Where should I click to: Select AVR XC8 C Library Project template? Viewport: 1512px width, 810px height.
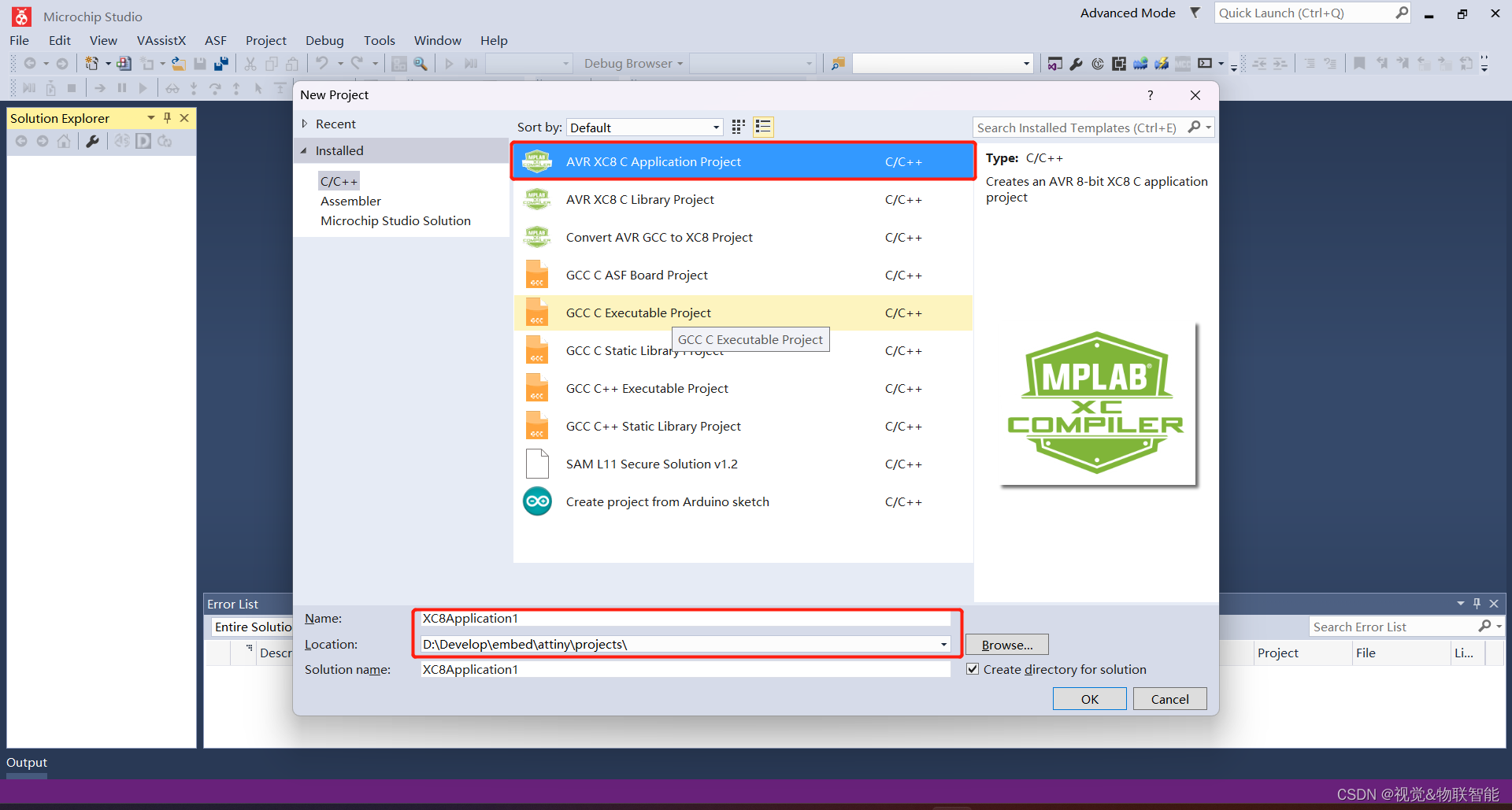tap(743, 200)
